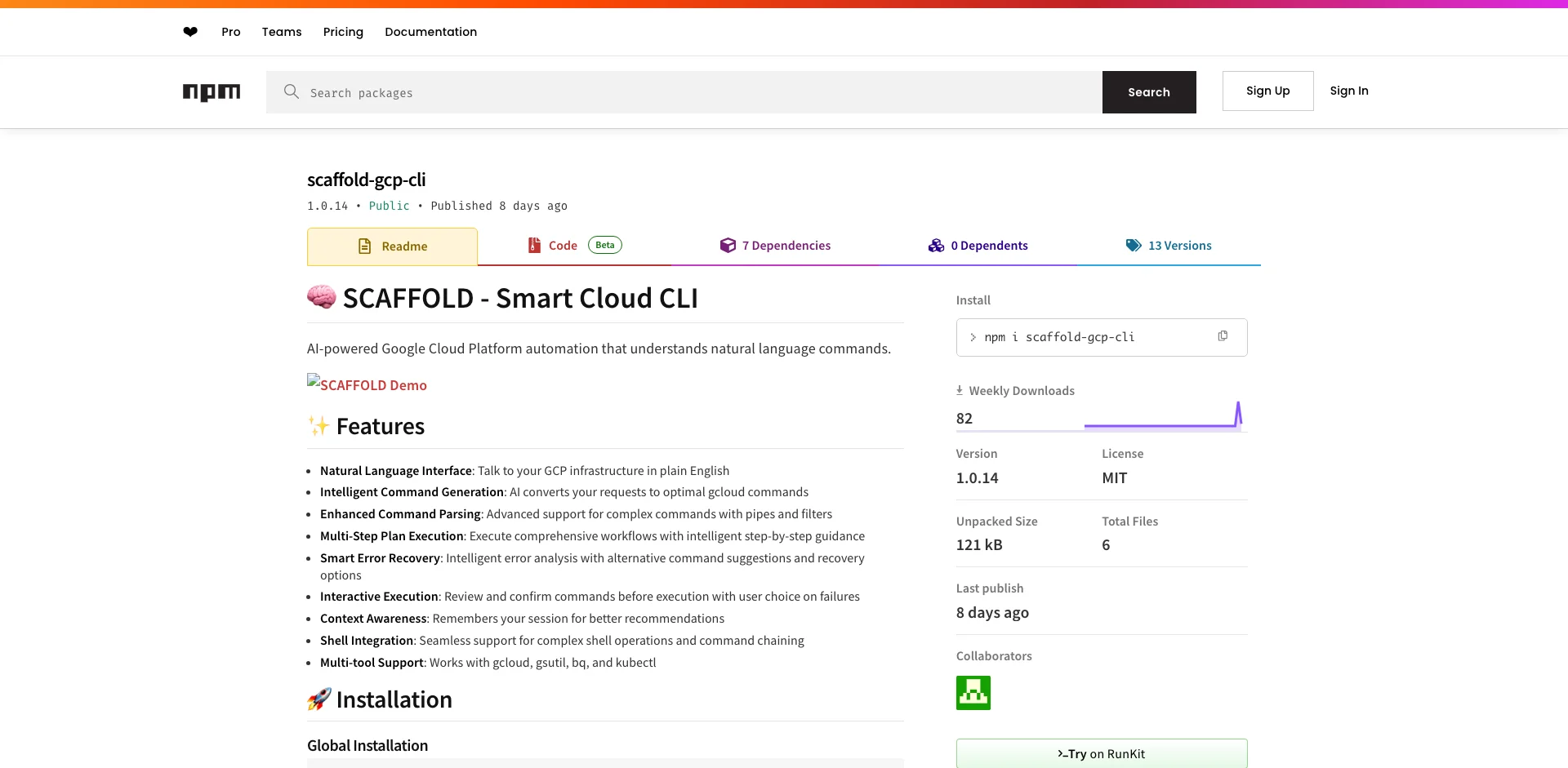This screenshot has height=768, width=1568.
Task: Switch to the Code tab
Action: point(563,245)
